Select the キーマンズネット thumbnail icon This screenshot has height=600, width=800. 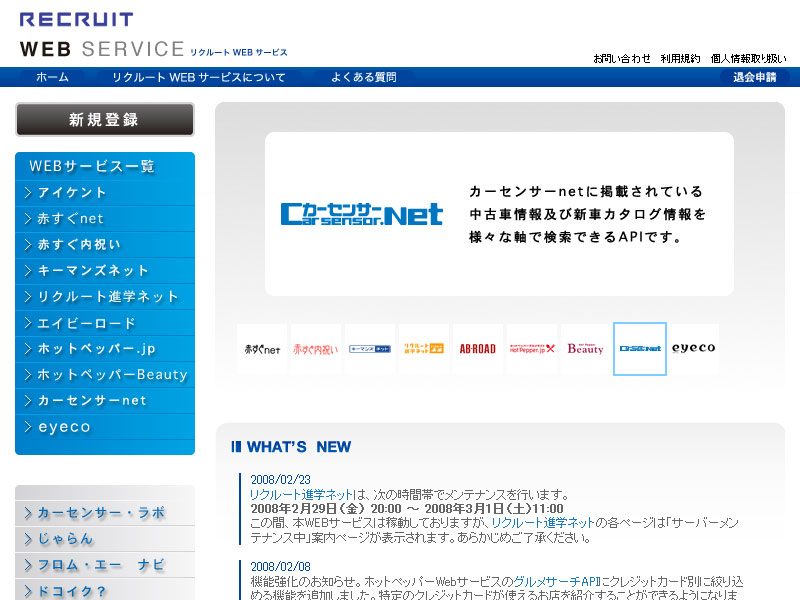[370, 349]
